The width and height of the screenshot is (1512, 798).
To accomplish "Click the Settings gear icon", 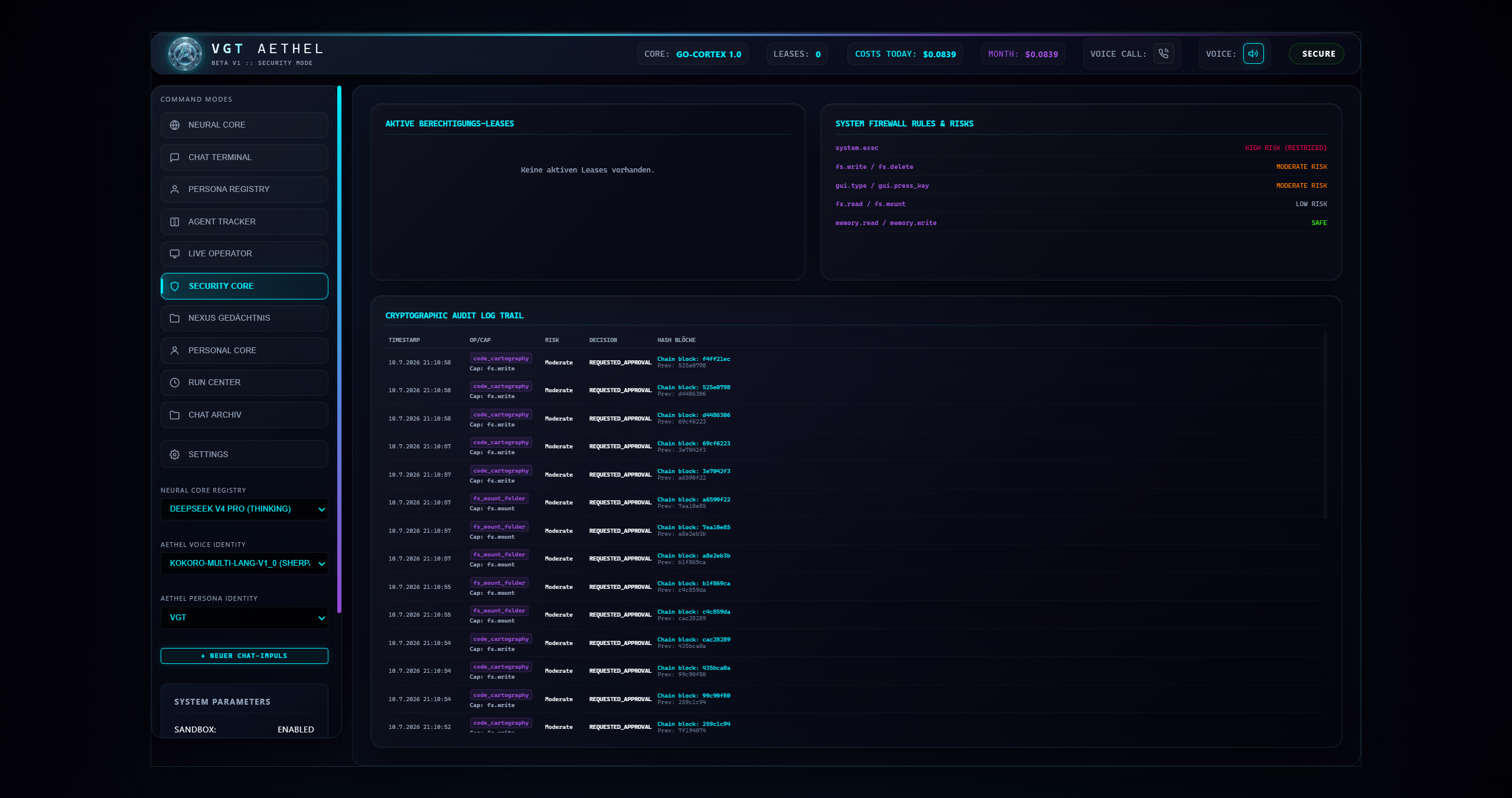I will 175,455.
